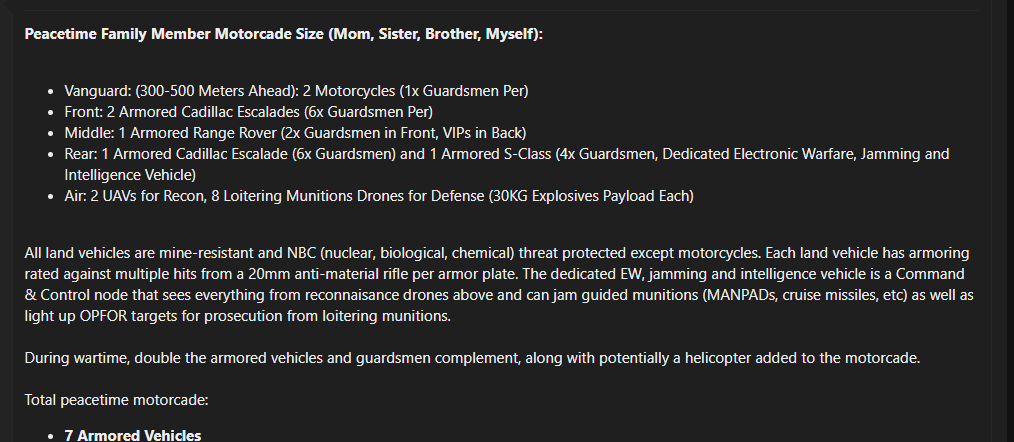Screen dimensions: 1014x442
Task: Click the bullet point before 'Rear: 1 Armored'
Action: coord(52,155)
